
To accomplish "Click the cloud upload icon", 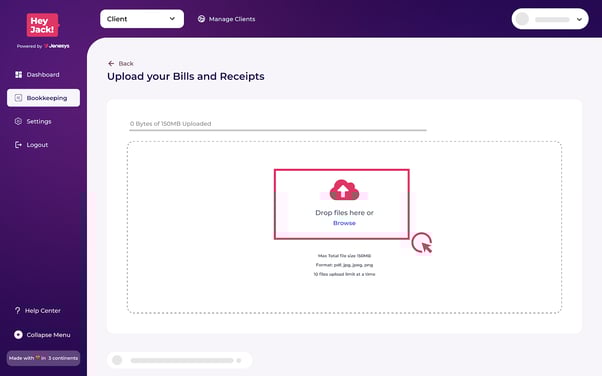I will pos(344,190).
